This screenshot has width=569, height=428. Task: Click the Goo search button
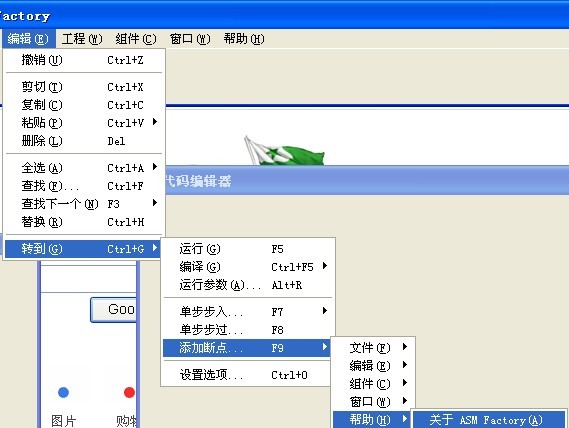click(114, 309)
